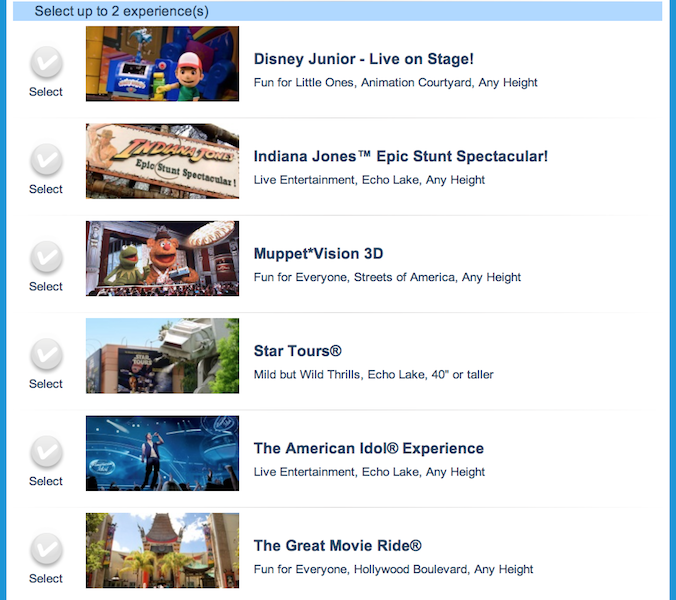The image size is (676, 600).
Task: Open the American Idol stage thumbnail
Action: pos(162,453)
